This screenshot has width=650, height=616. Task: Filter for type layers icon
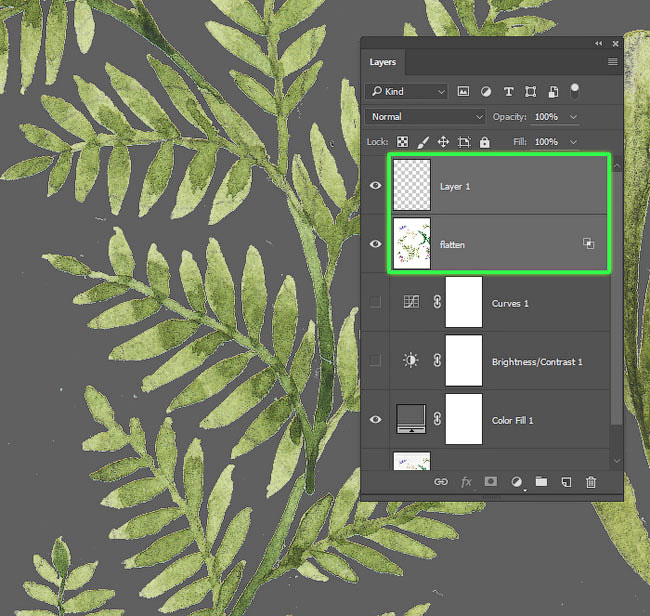(x=509, y=92)
